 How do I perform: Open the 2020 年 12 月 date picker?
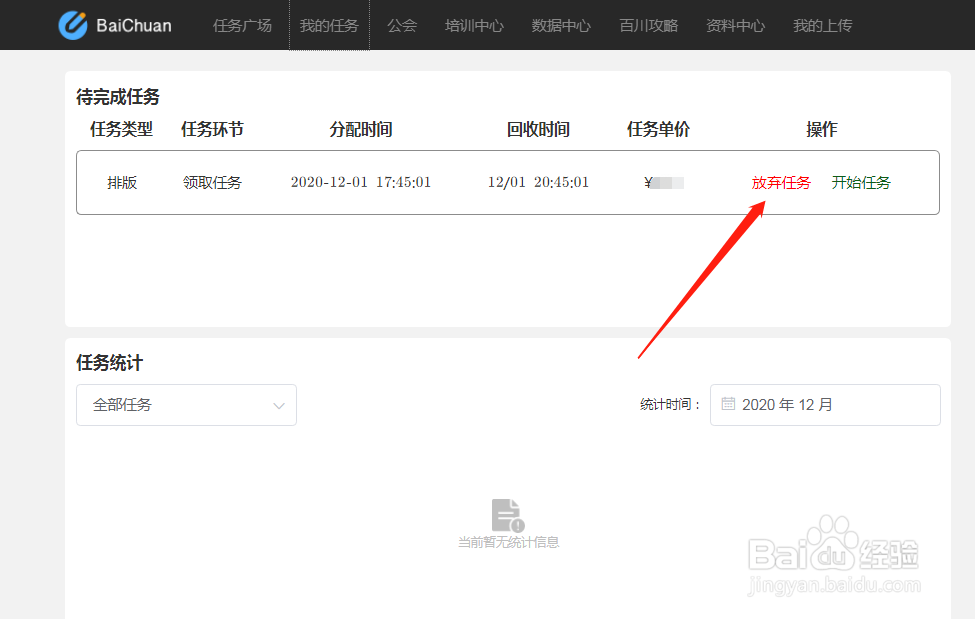tap(825, 405)
